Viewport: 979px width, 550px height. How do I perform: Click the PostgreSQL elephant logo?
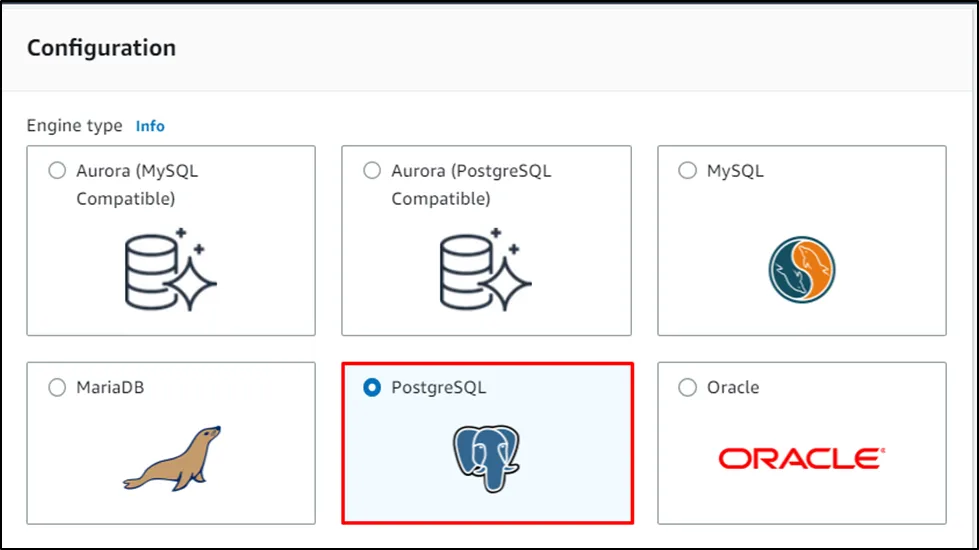(486, 458)
